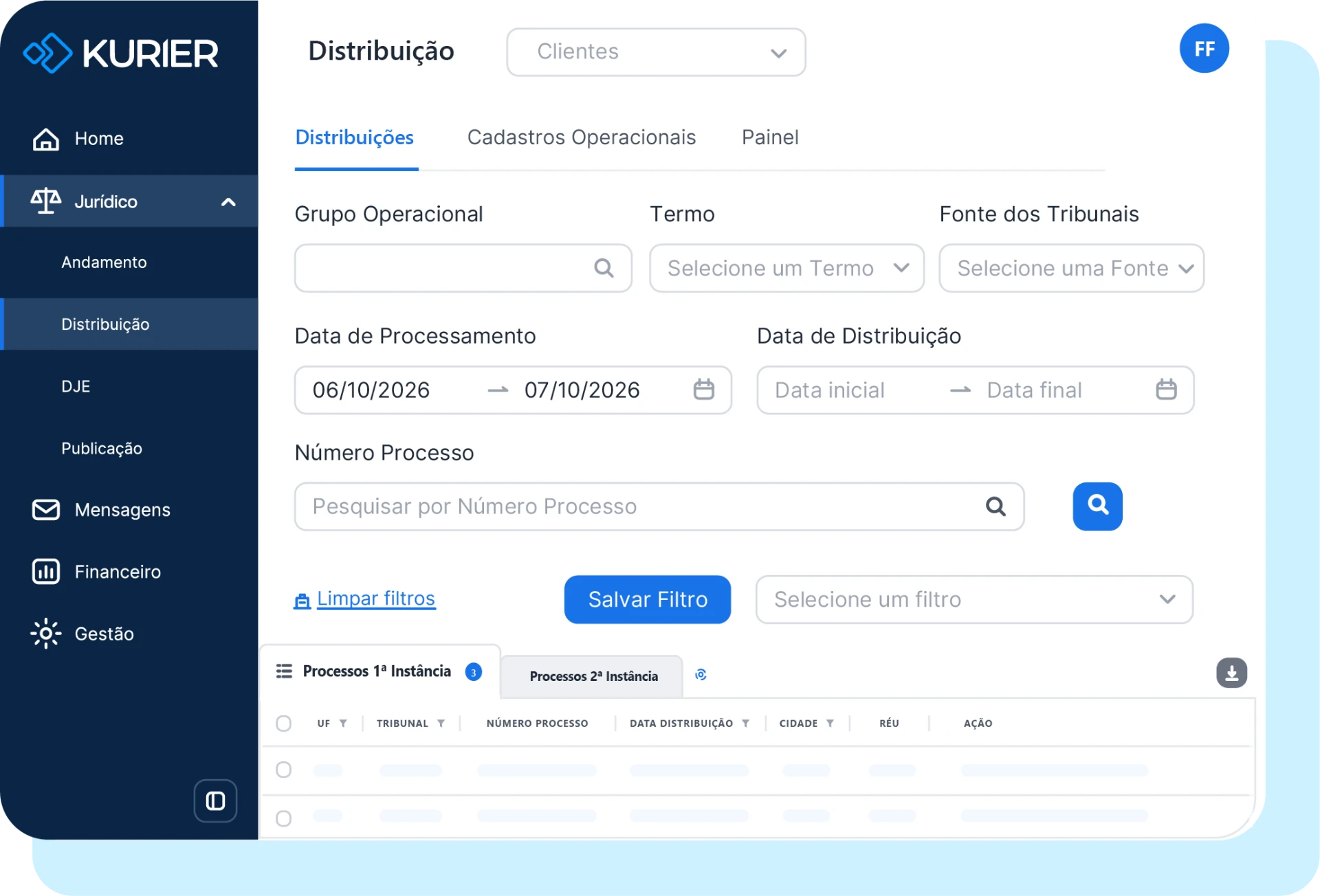Collapse the sidebar panel button
This screenshot has width=1320, height=896.
(215, 800)
